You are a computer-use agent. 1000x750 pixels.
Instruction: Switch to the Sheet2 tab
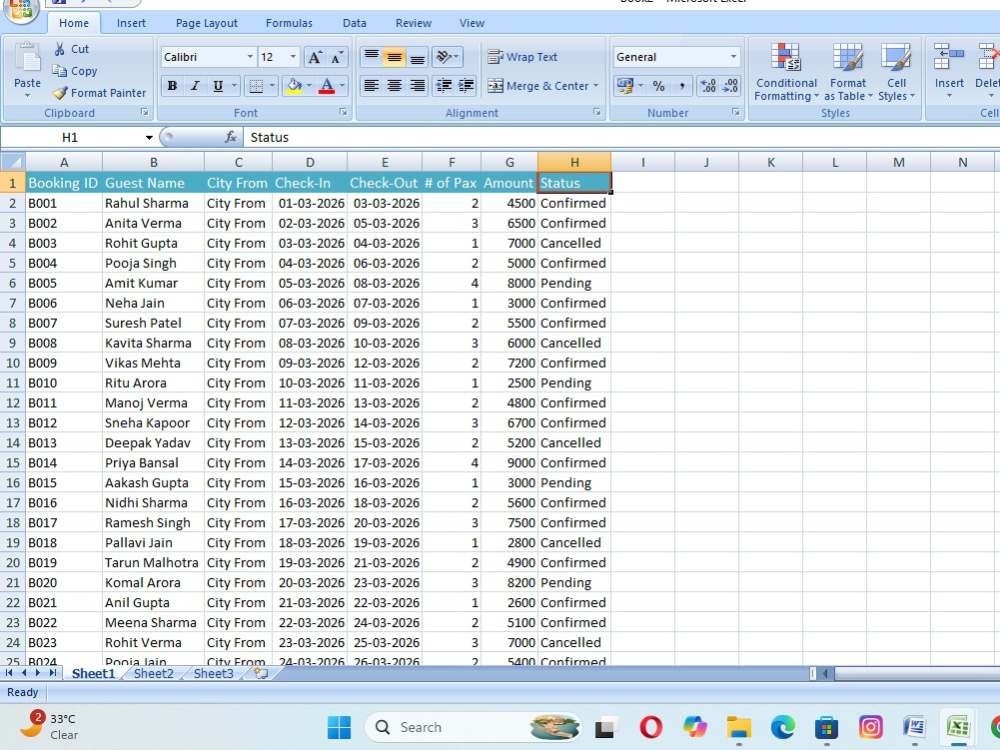pos(153,673)
